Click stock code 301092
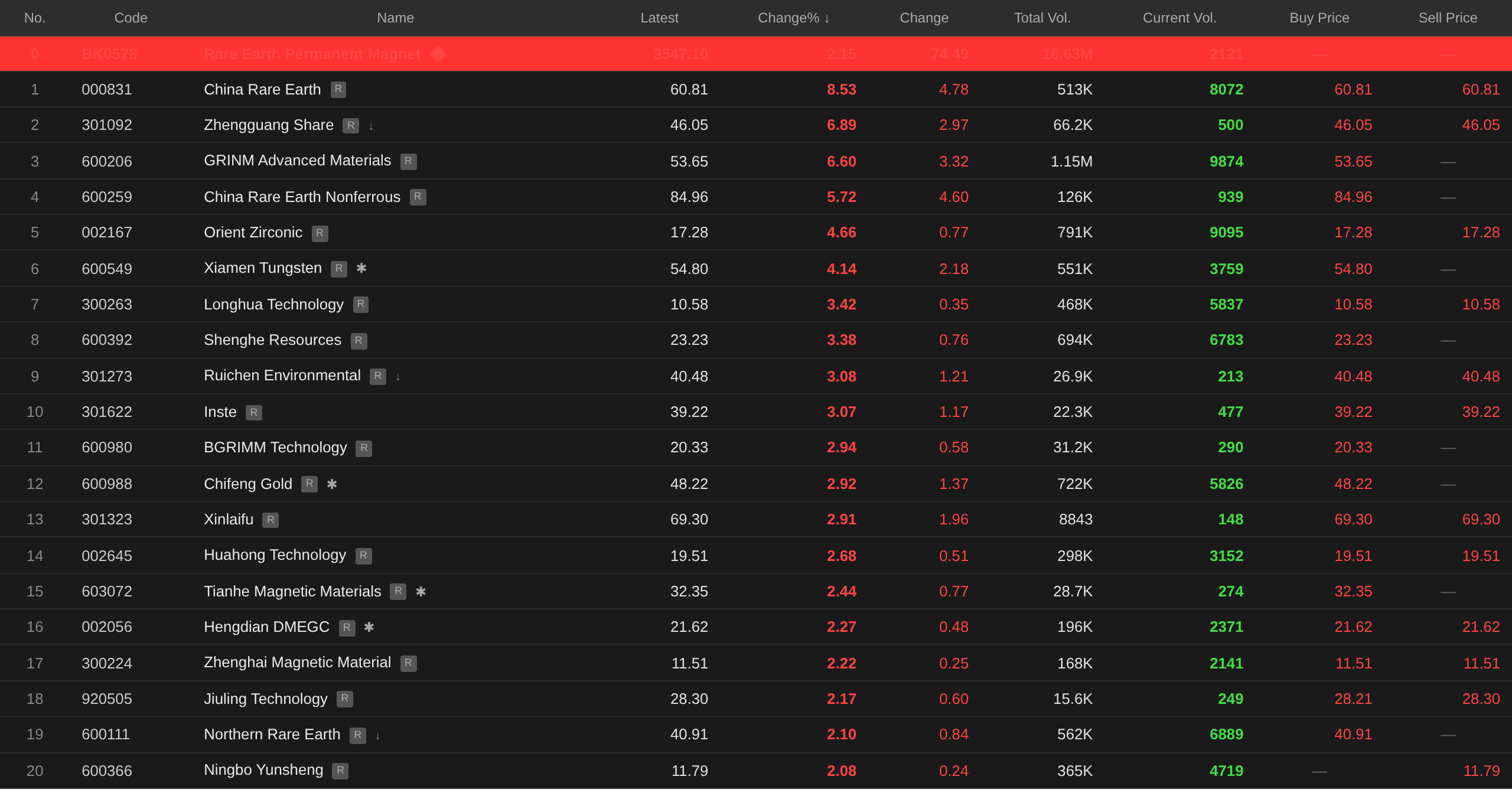This screenshot has width=1512, height=796. [107, 125]
